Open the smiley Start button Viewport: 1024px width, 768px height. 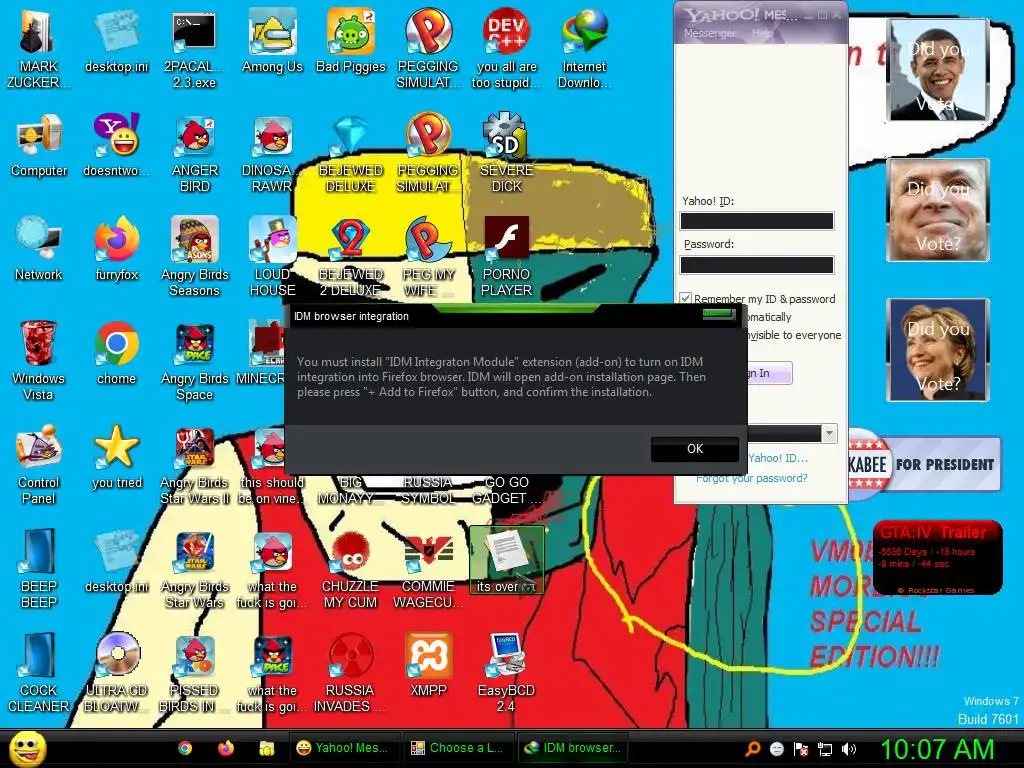27,748
